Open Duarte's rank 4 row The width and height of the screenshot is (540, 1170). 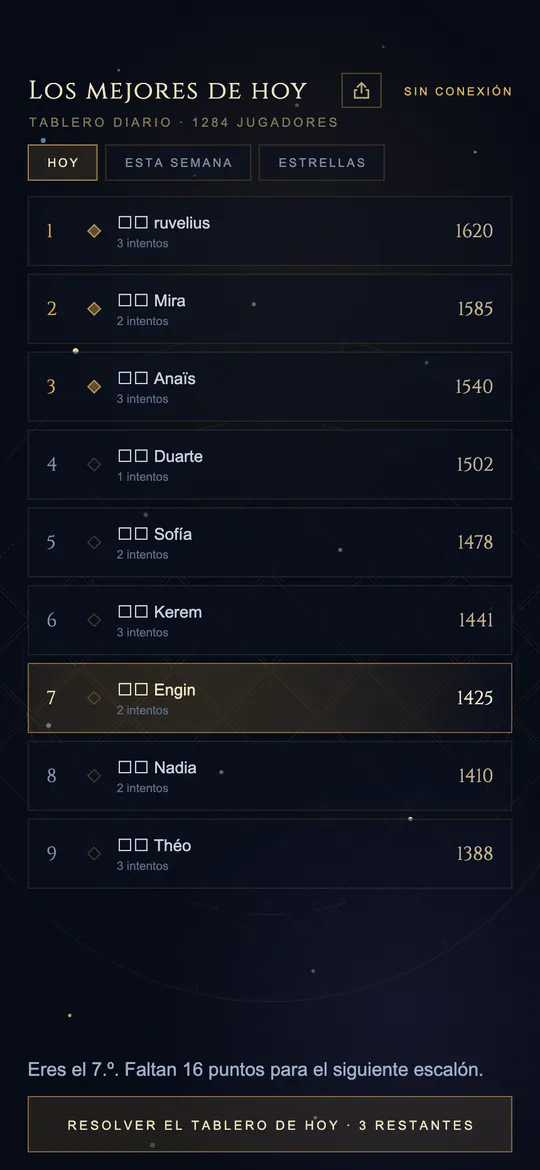[x=270, y=464]
